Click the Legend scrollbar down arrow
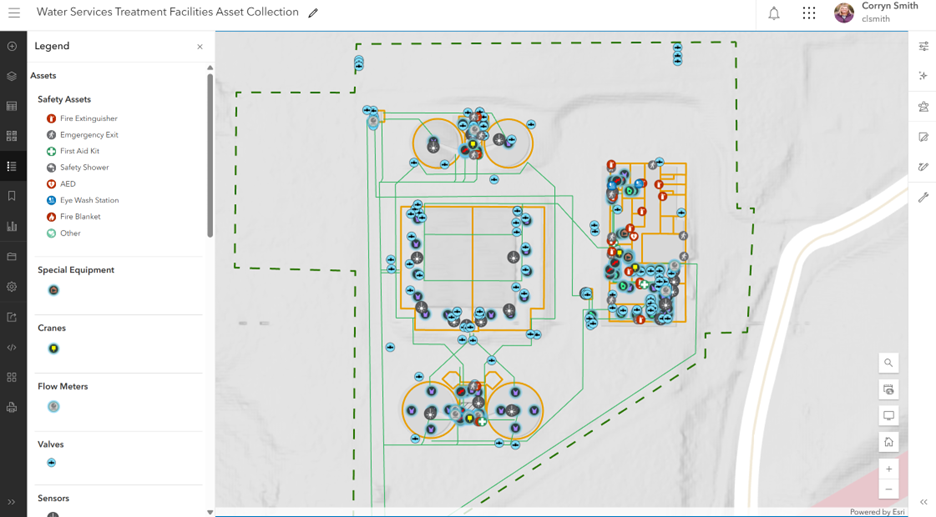The image size is (936, 517). coord(210,512)
